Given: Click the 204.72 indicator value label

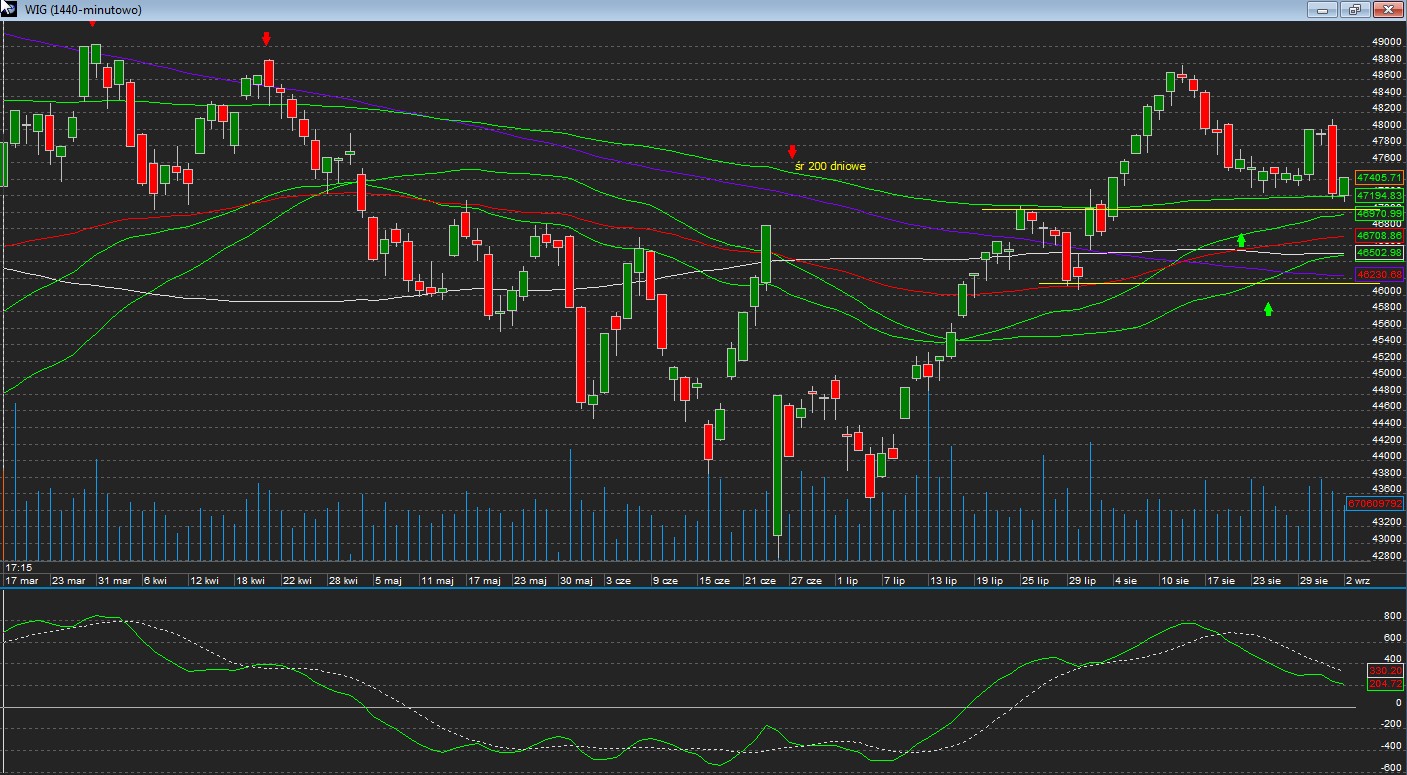Looking at the screenshot, I should (1384, 683).
